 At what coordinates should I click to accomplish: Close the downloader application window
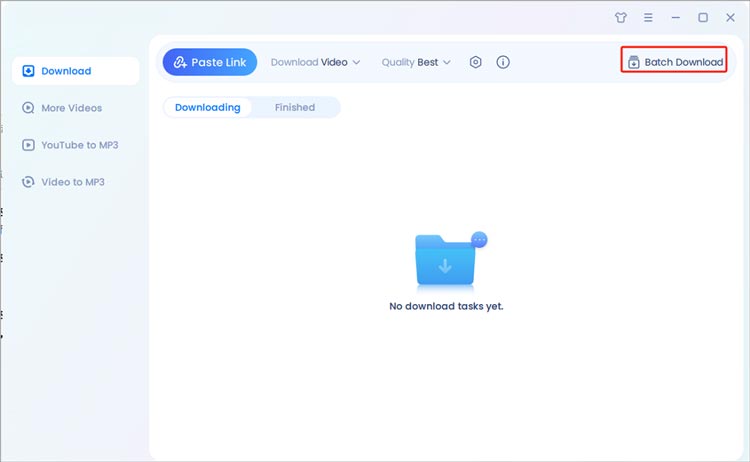click(730, 18)
